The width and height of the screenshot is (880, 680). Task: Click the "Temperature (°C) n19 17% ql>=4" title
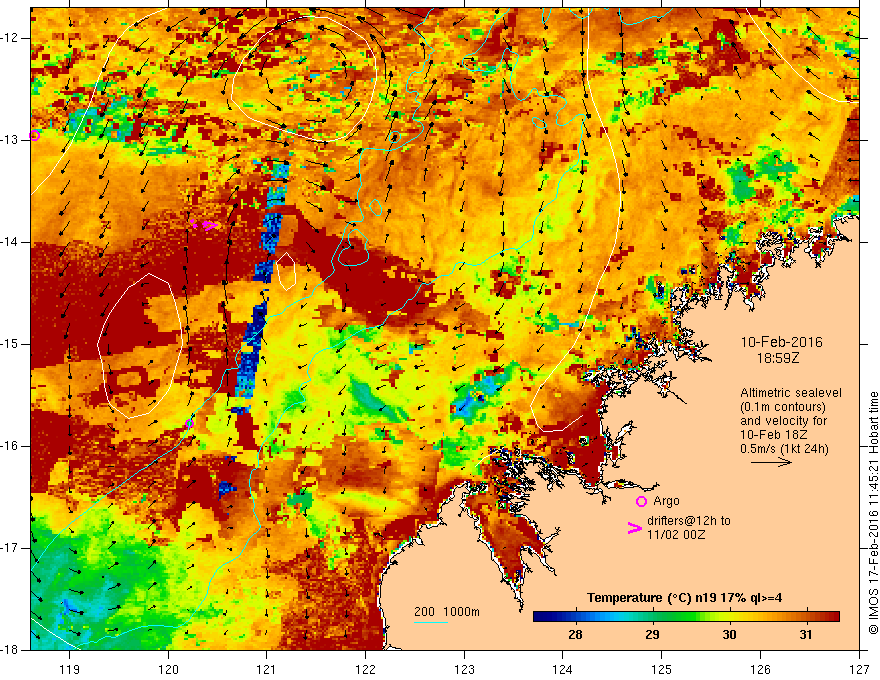685,598
